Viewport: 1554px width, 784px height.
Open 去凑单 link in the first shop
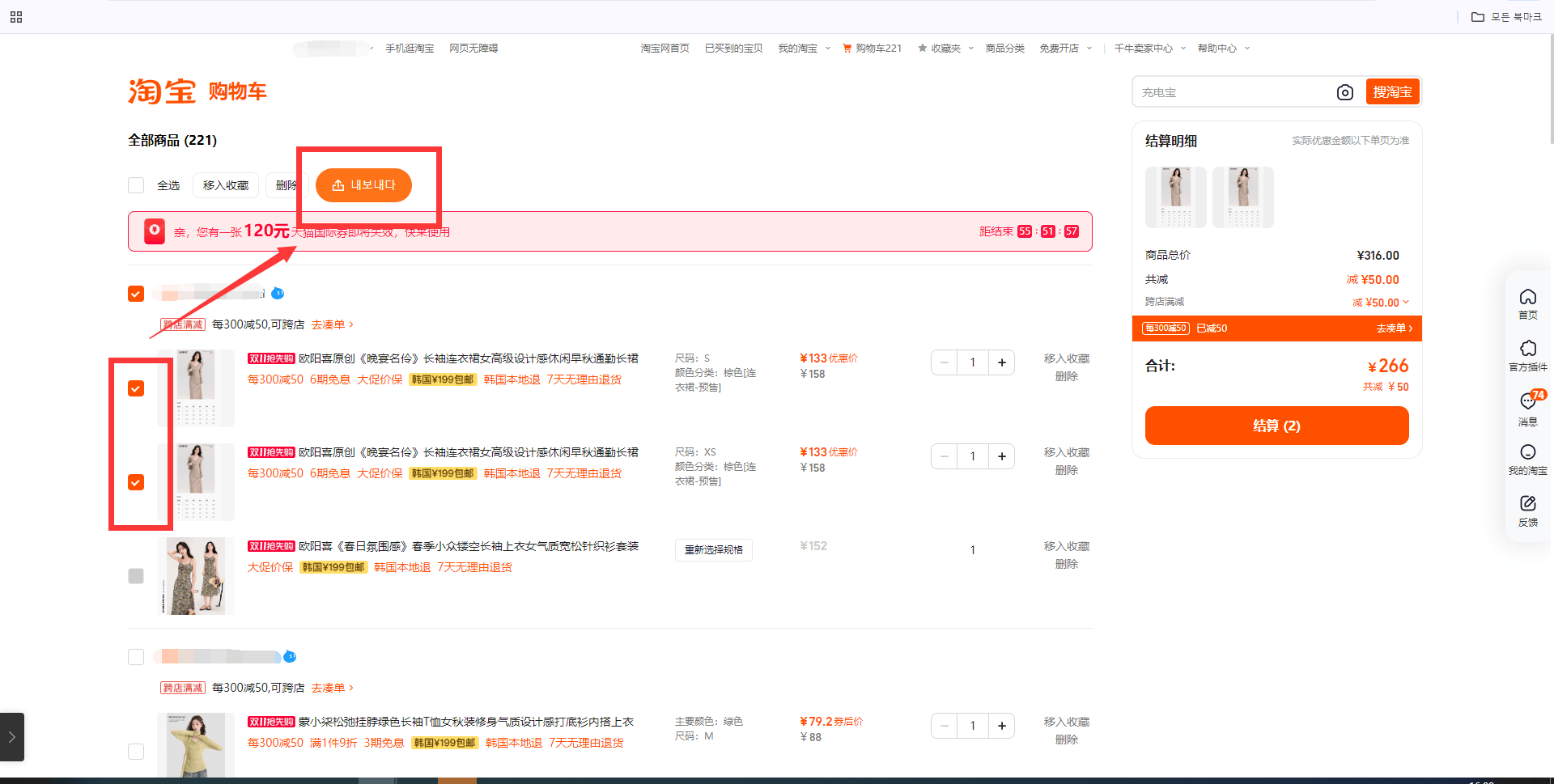332,324
